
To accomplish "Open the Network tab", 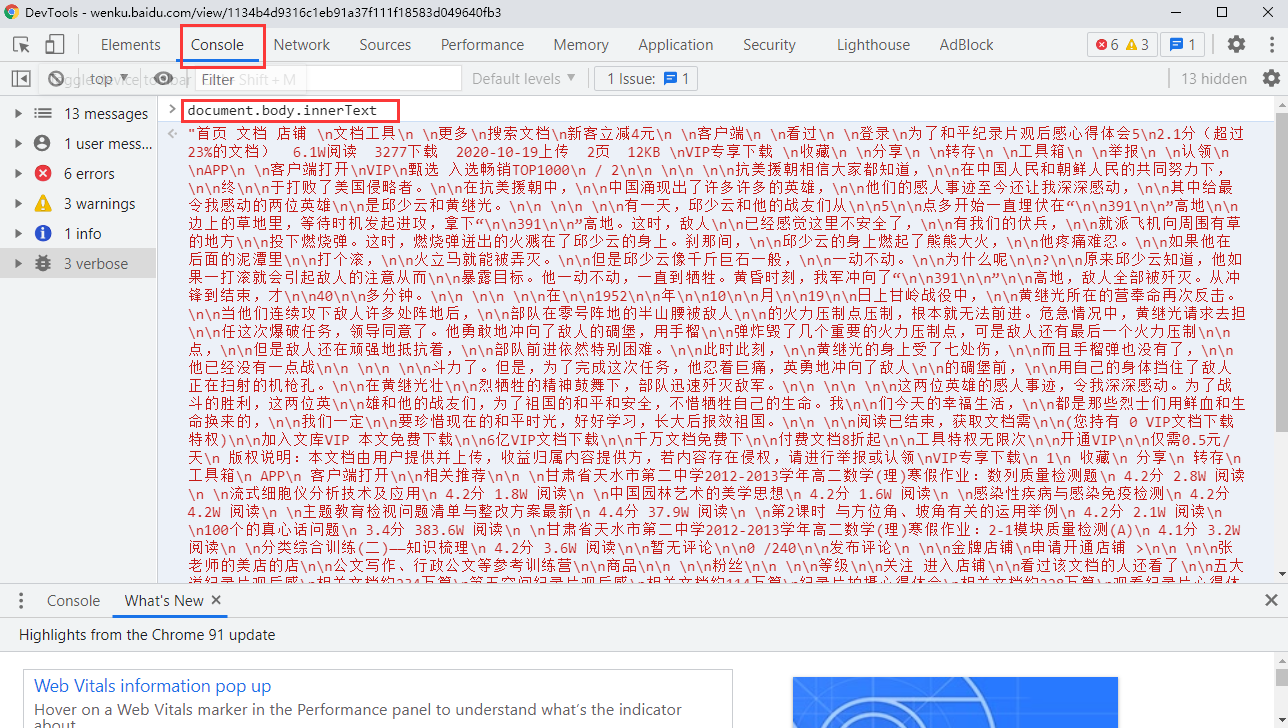I will [302, 45].
